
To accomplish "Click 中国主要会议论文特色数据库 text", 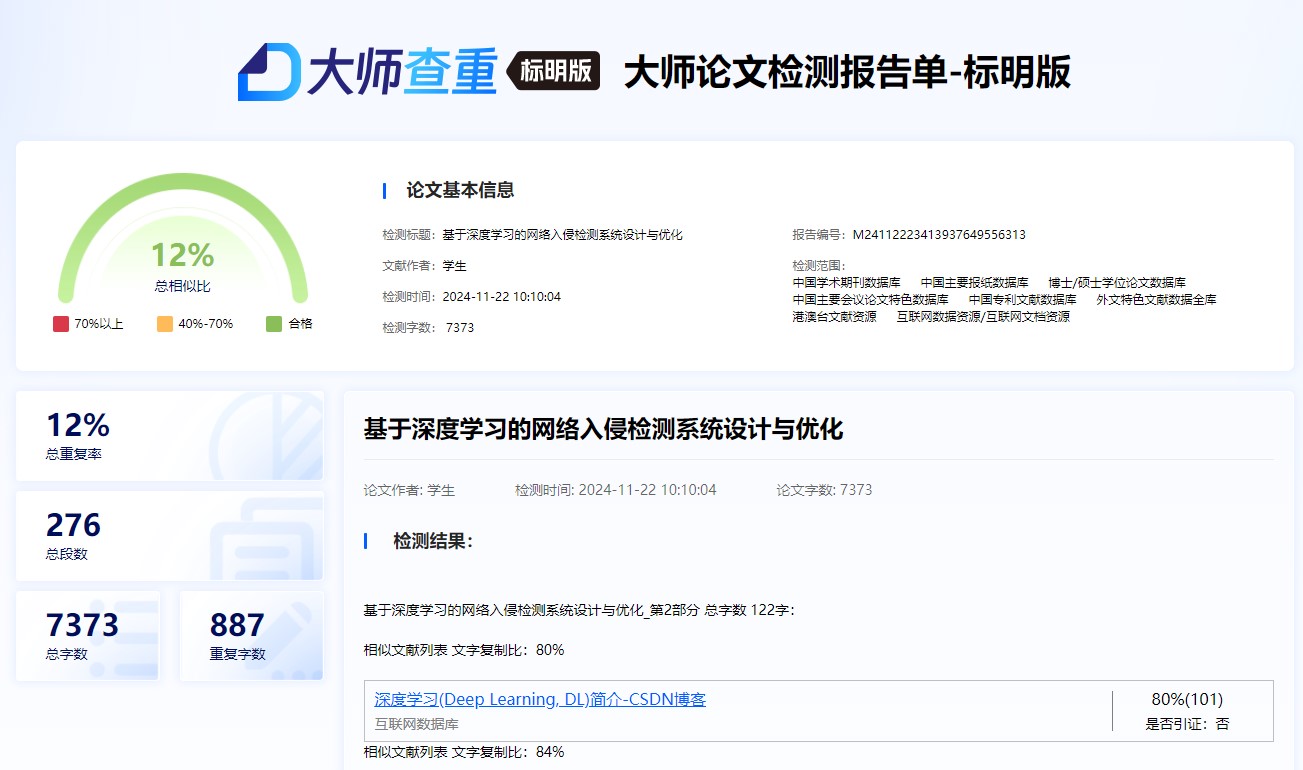I will tap(871, 299).
